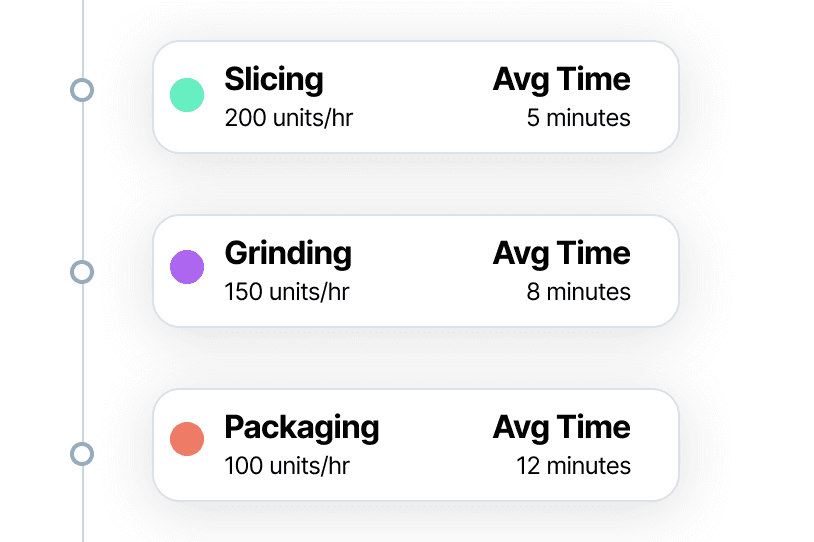The height and width of the screenshot is (542, 814).
Task: Click Avg Time heading in Slicing card
Action: (x=562, y=80)
